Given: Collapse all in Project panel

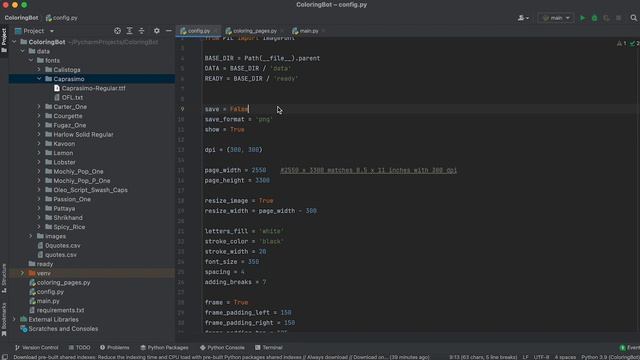Looking at the screenshot, I should [141, 31].
